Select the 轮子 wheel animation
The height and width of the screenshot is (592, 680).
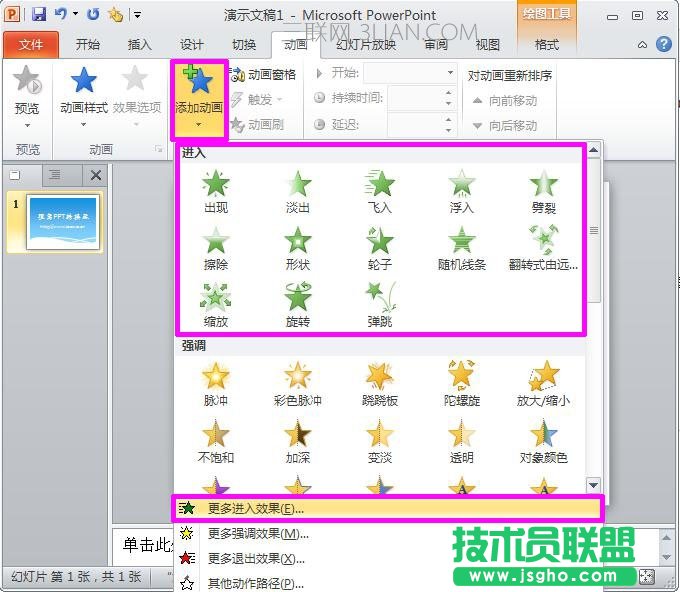tap(379, 248)
